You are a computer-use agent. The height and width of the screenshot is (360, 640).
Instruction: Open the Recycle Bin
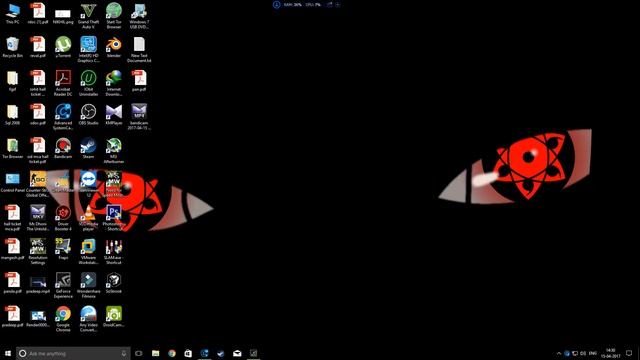[13, 47]
